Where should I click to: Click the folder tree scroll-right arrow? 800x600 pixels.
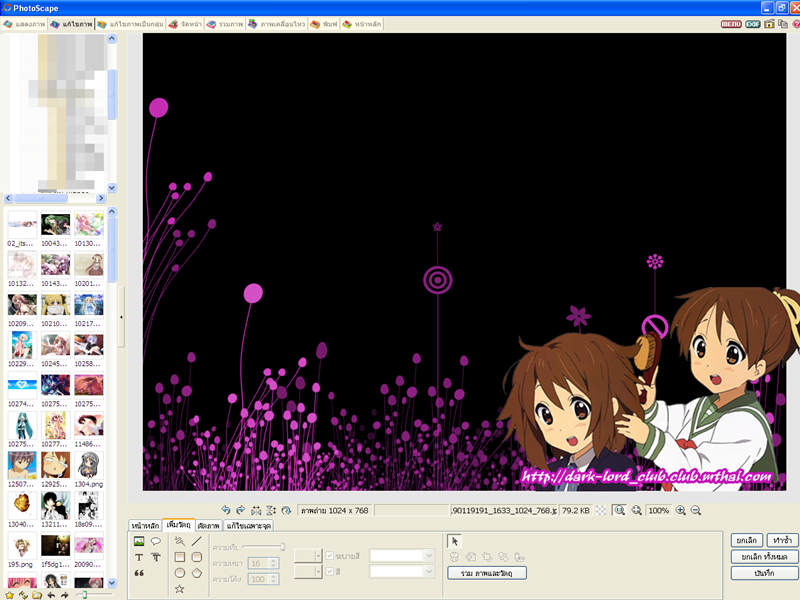tap(101, 198)
